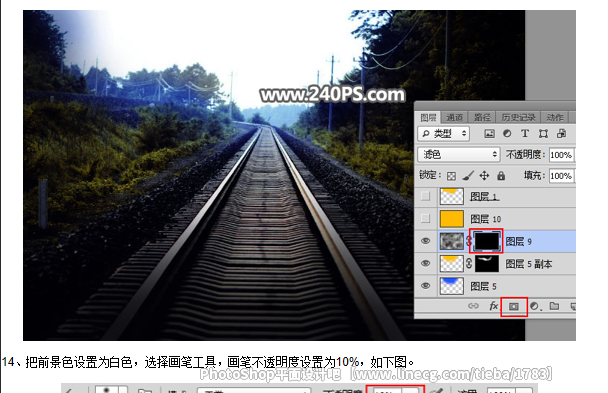Hide the 图层 5 layer
The image size is (608, 393).
(425, 286)
